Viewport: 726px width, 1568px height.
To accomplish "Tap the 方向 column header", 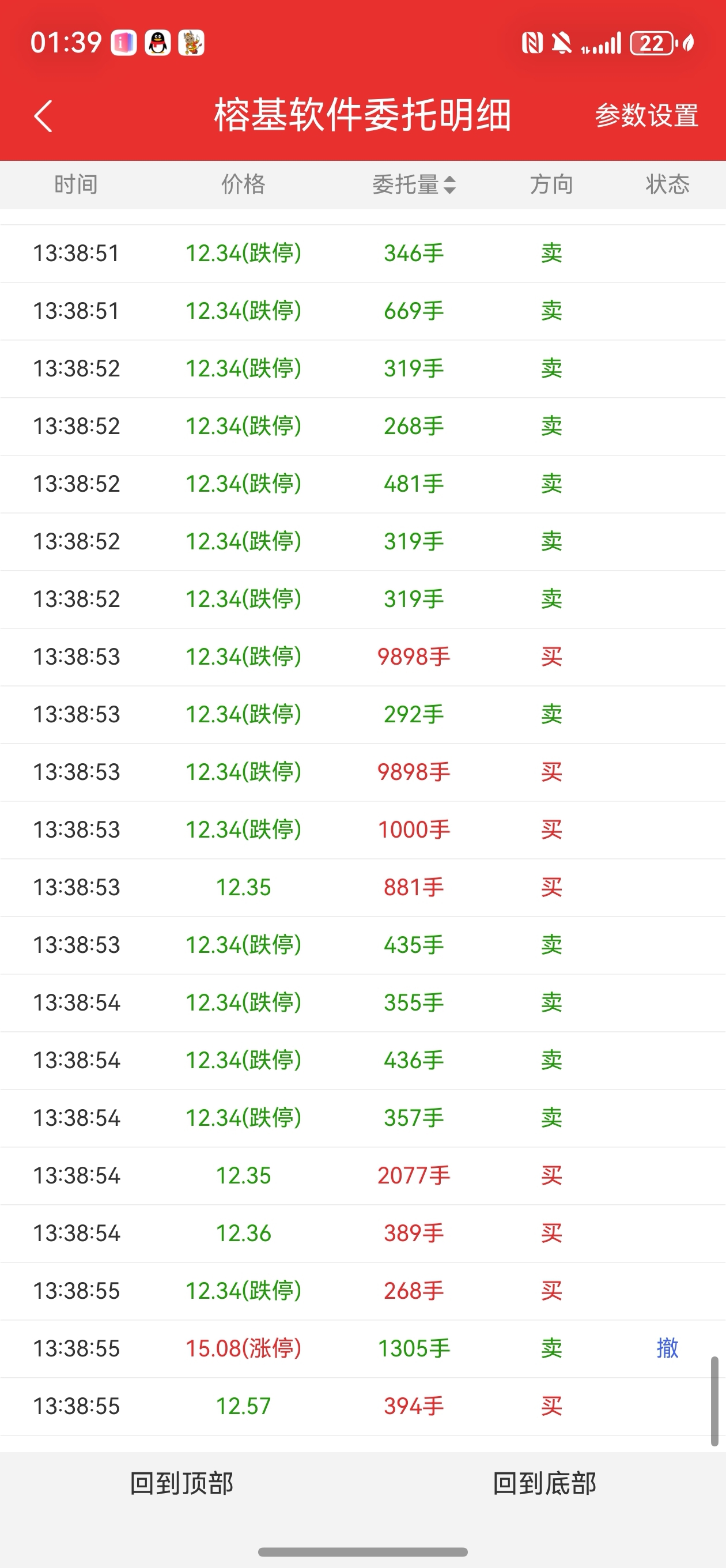I will click(551, 184).
